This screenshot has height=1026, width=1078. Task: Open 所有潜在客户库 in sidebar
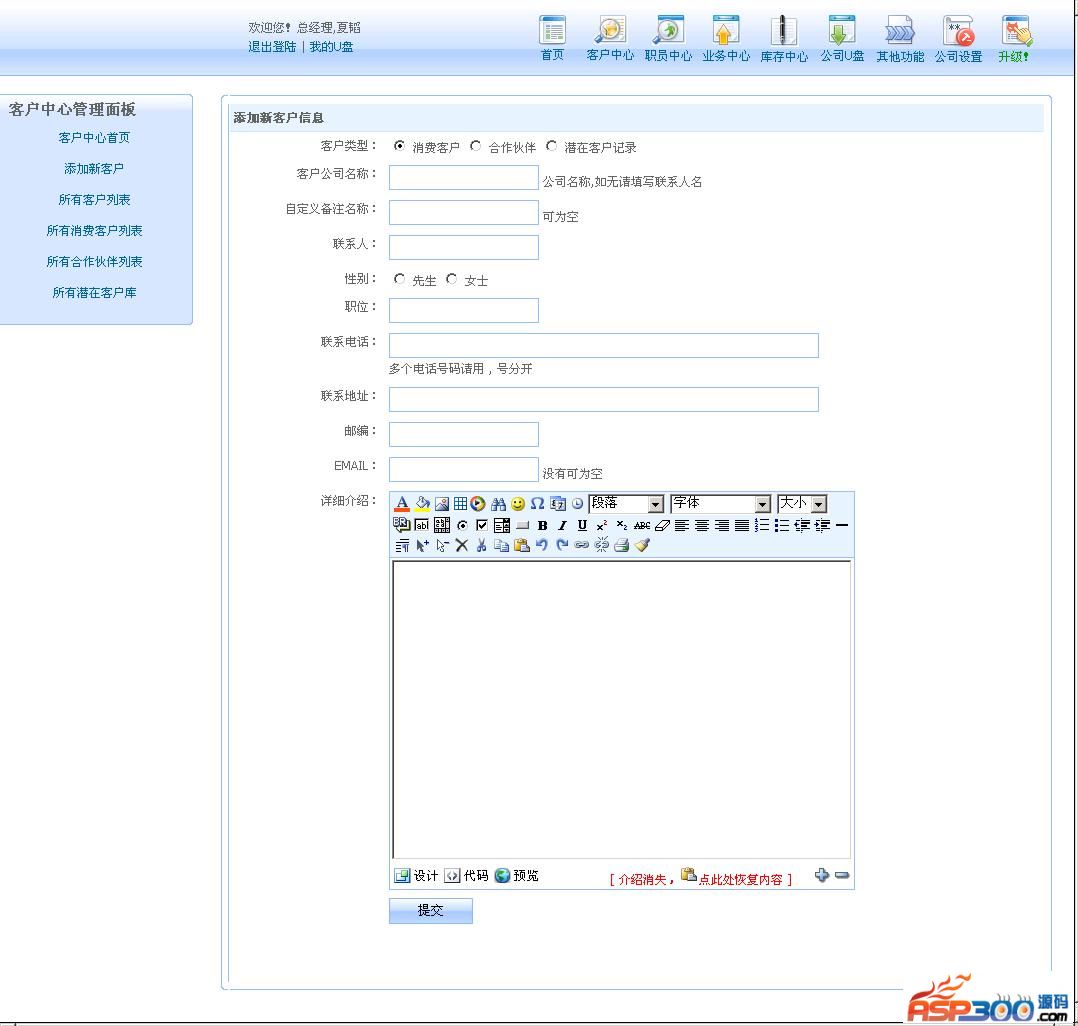pyautogui.click(x=94, y=292)
